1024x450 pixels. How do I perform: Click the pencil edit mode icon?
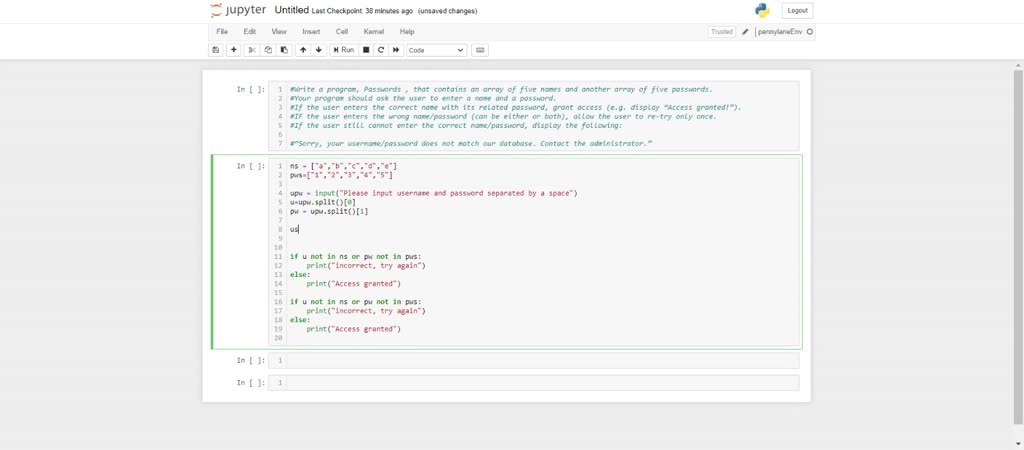(745, 31)
